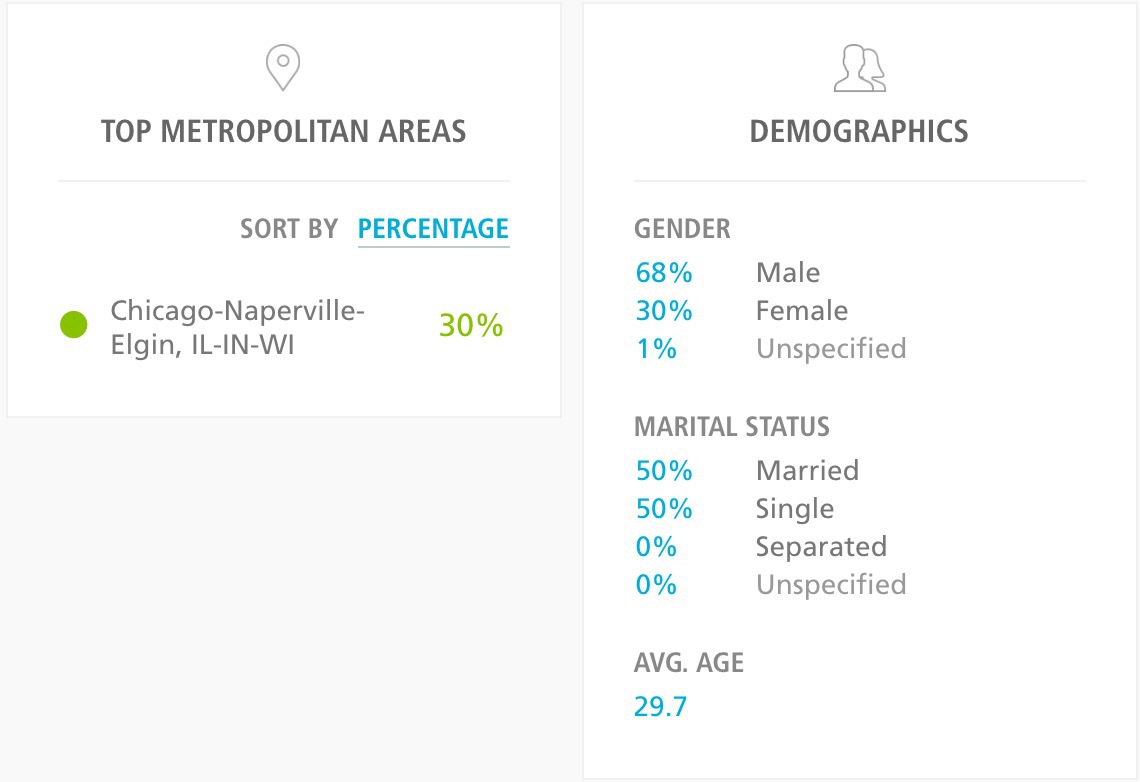Image resolution: width=1140 pixels, height=782 pixels.
Task: Click the Avg. Age label
Action: click(689, 663)
